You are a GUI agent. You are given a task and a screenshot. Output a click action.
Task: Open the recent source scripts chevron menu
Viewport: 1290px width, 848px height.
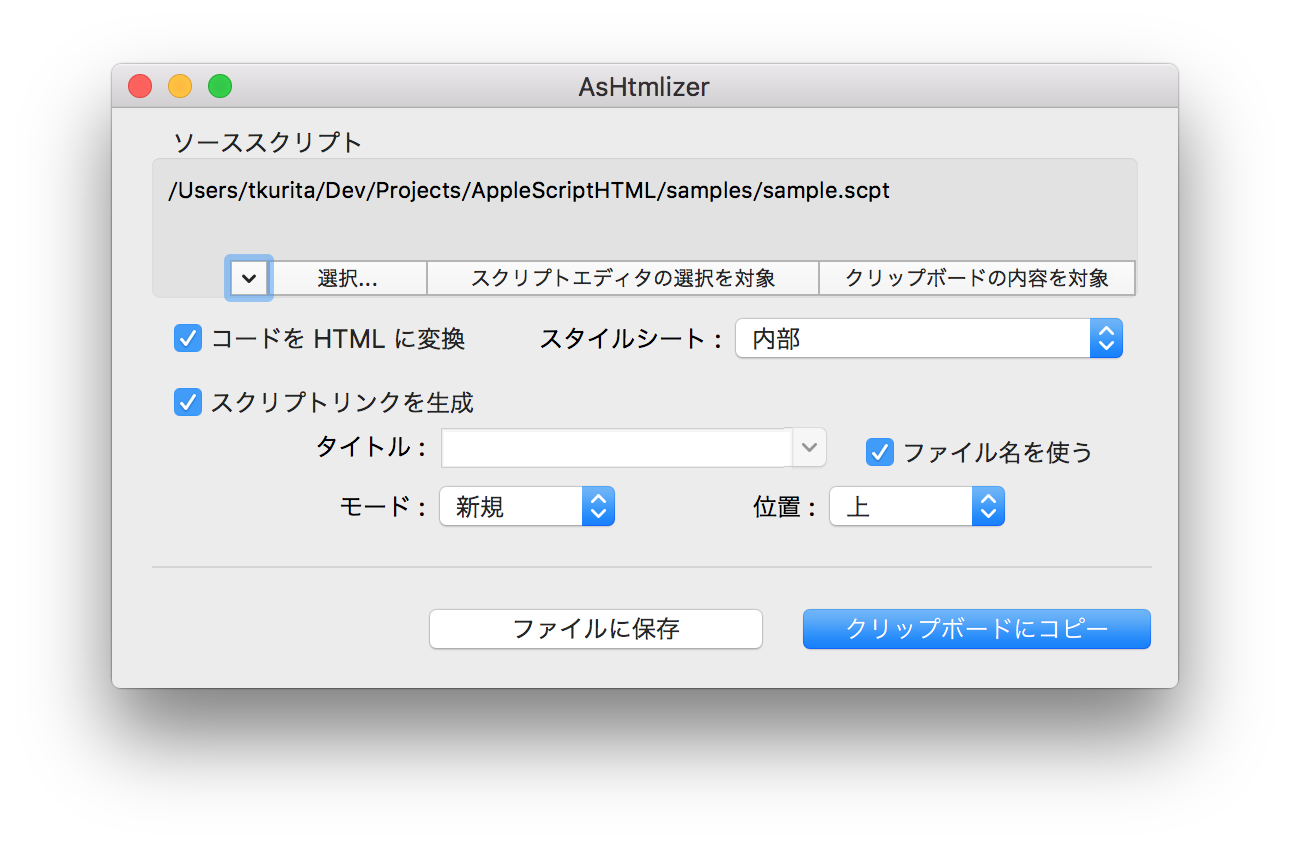pos(249,278)
